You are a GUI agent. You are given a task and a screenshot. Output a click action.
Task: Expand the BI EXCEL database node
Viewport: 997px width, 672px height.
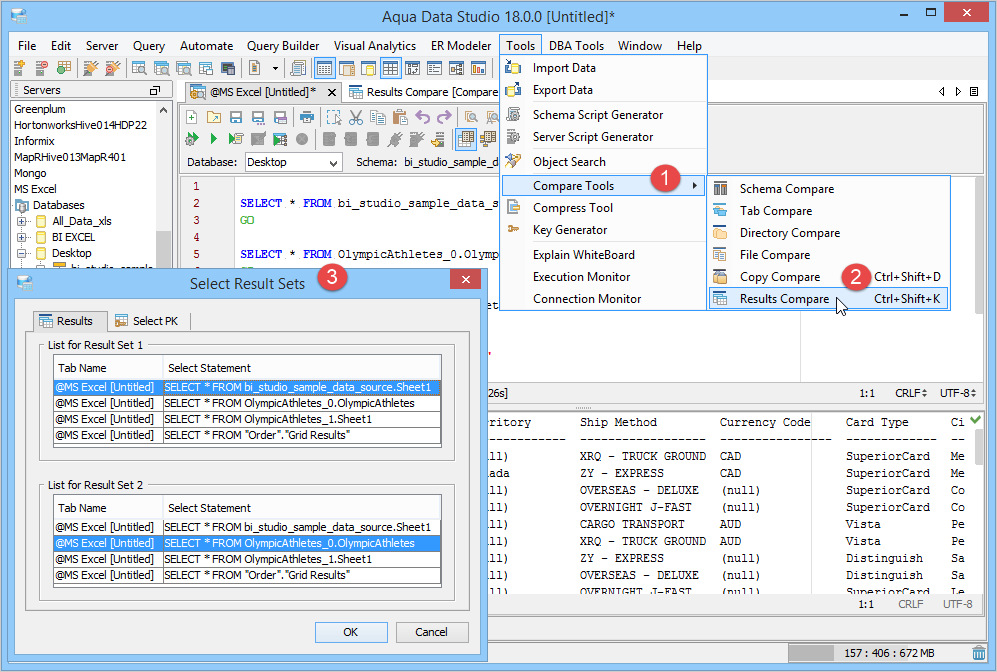(x=22, y=237)
